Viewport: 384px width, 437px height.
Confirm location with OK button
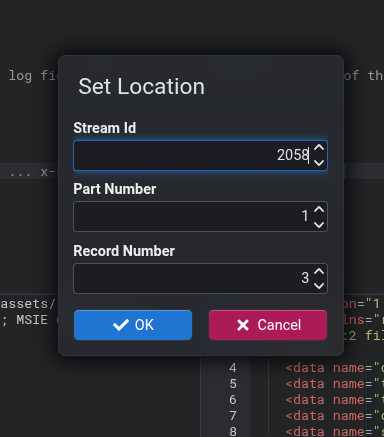(x=133, y=325)
